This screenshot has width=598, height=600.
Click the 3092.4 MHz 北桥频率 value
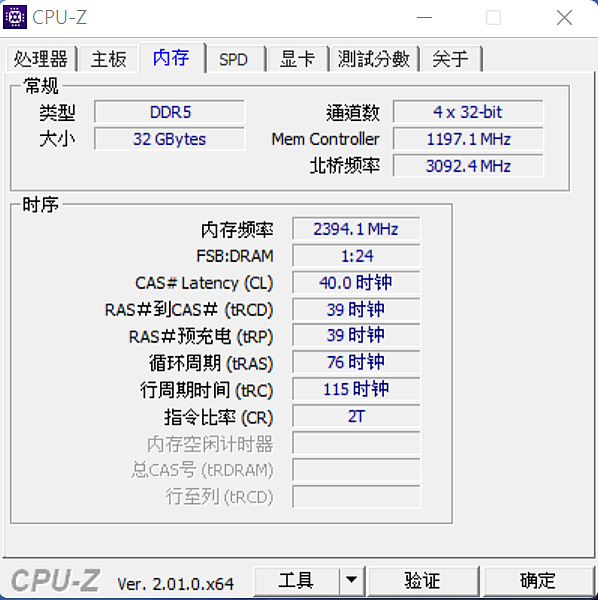468,166
